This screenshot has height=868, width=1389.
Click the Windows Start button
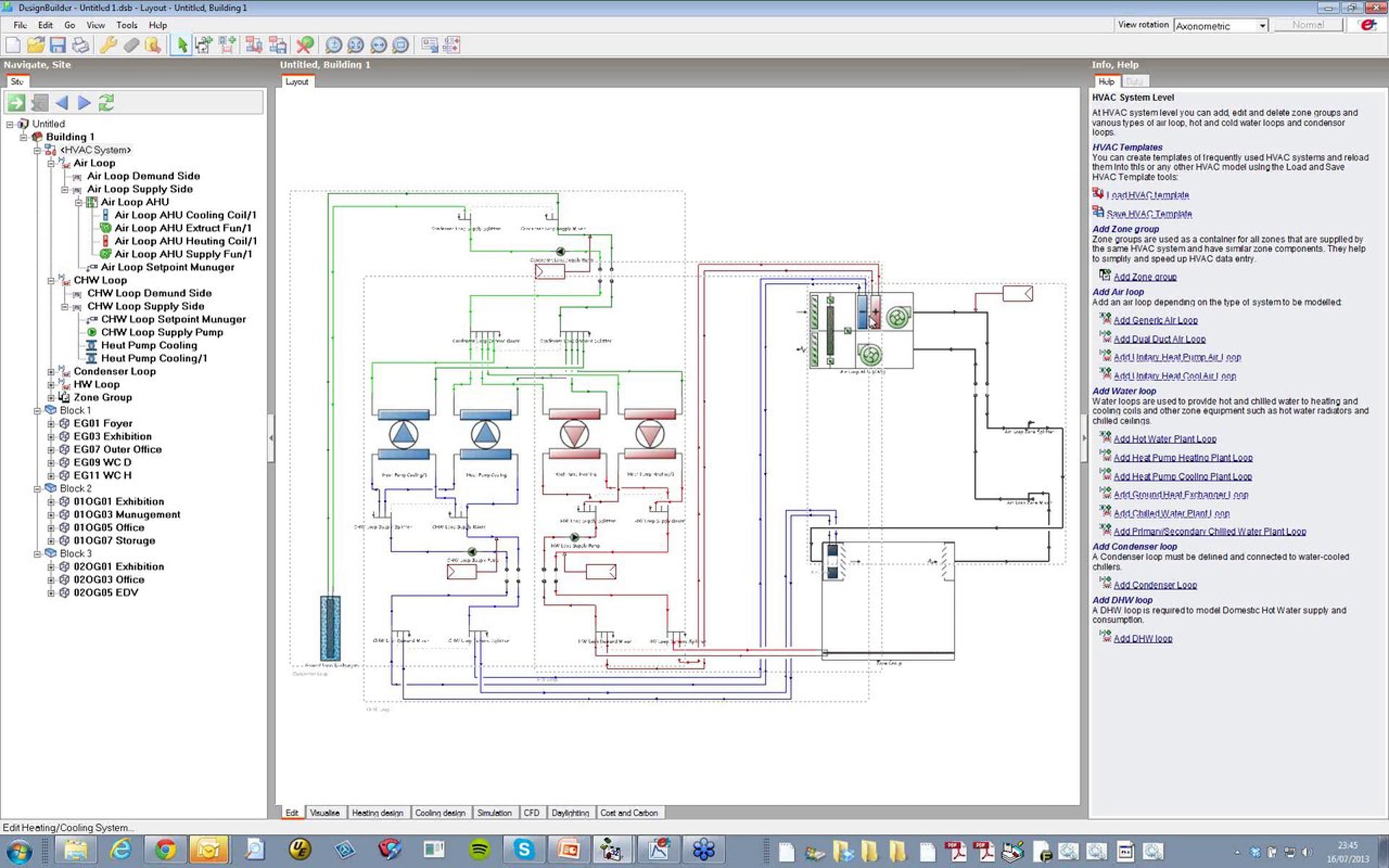[19, 851]
